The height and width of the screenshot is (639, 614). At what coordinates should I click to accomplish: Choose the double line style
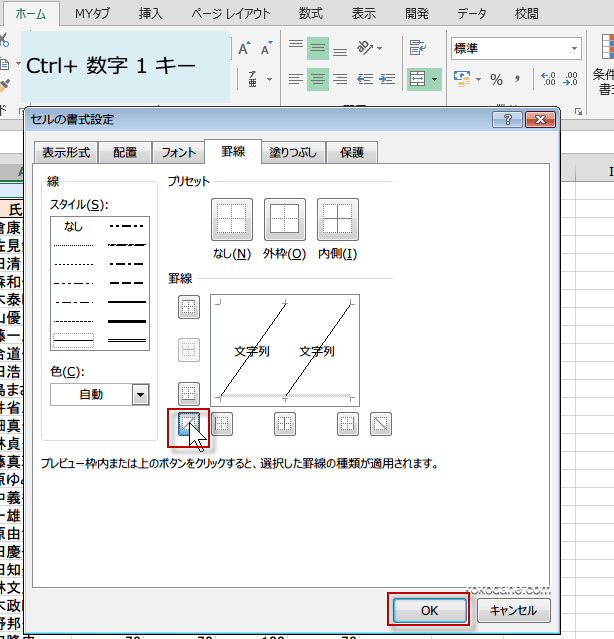point(127,340)
